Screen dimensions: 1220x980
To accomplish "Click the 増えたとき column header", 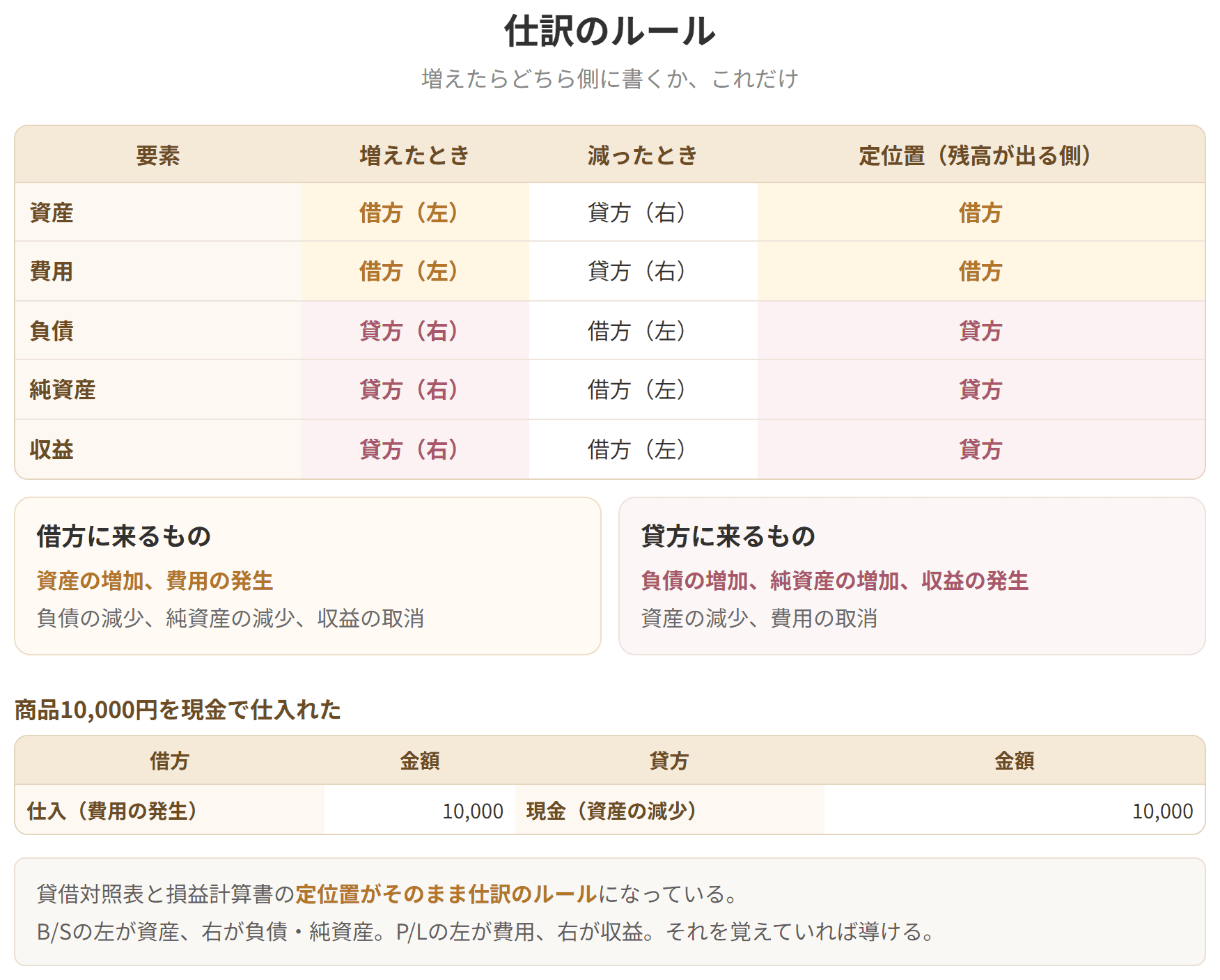I will point(415,155).
